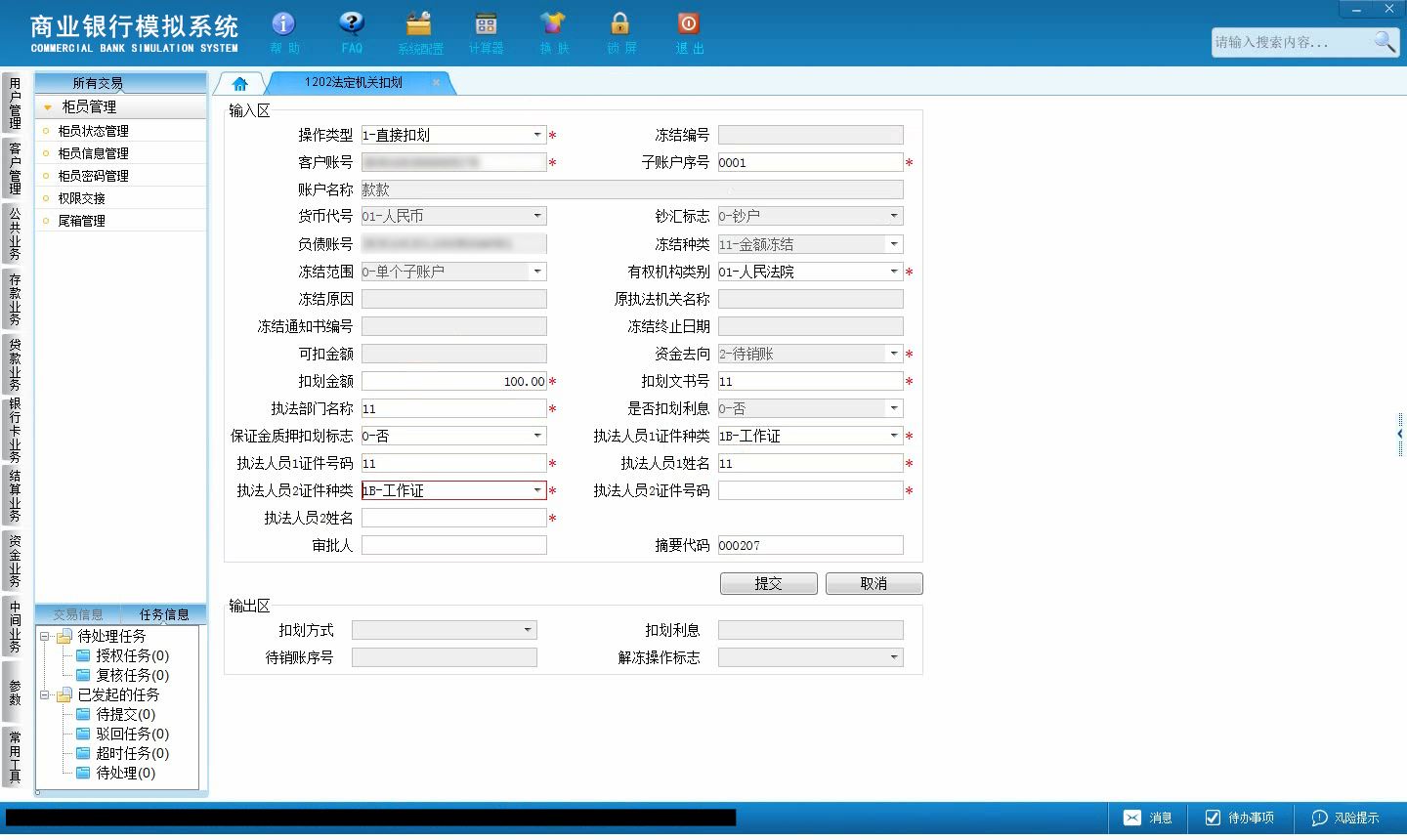Select 超时任务(0) in task tree
This screenshot has height=840, width=1407.
[132, 753]
